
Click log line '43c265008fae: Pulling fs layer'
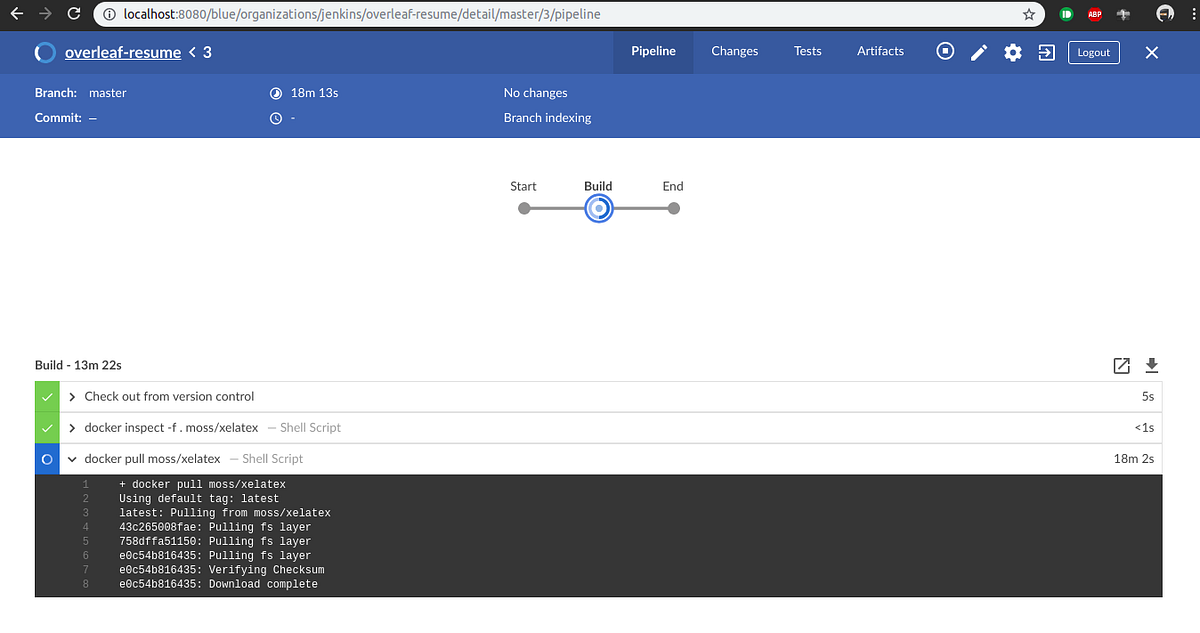tap(215, 527)
